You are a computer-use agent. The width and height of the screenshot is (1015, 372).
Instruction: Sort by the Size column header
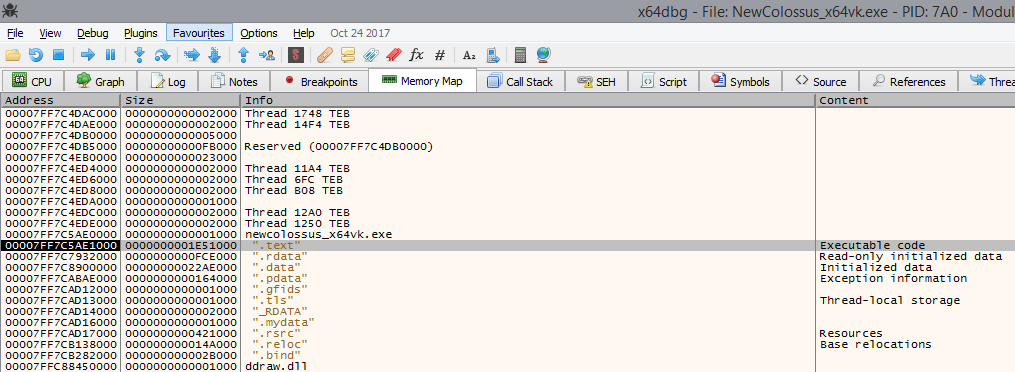point(180,100)
